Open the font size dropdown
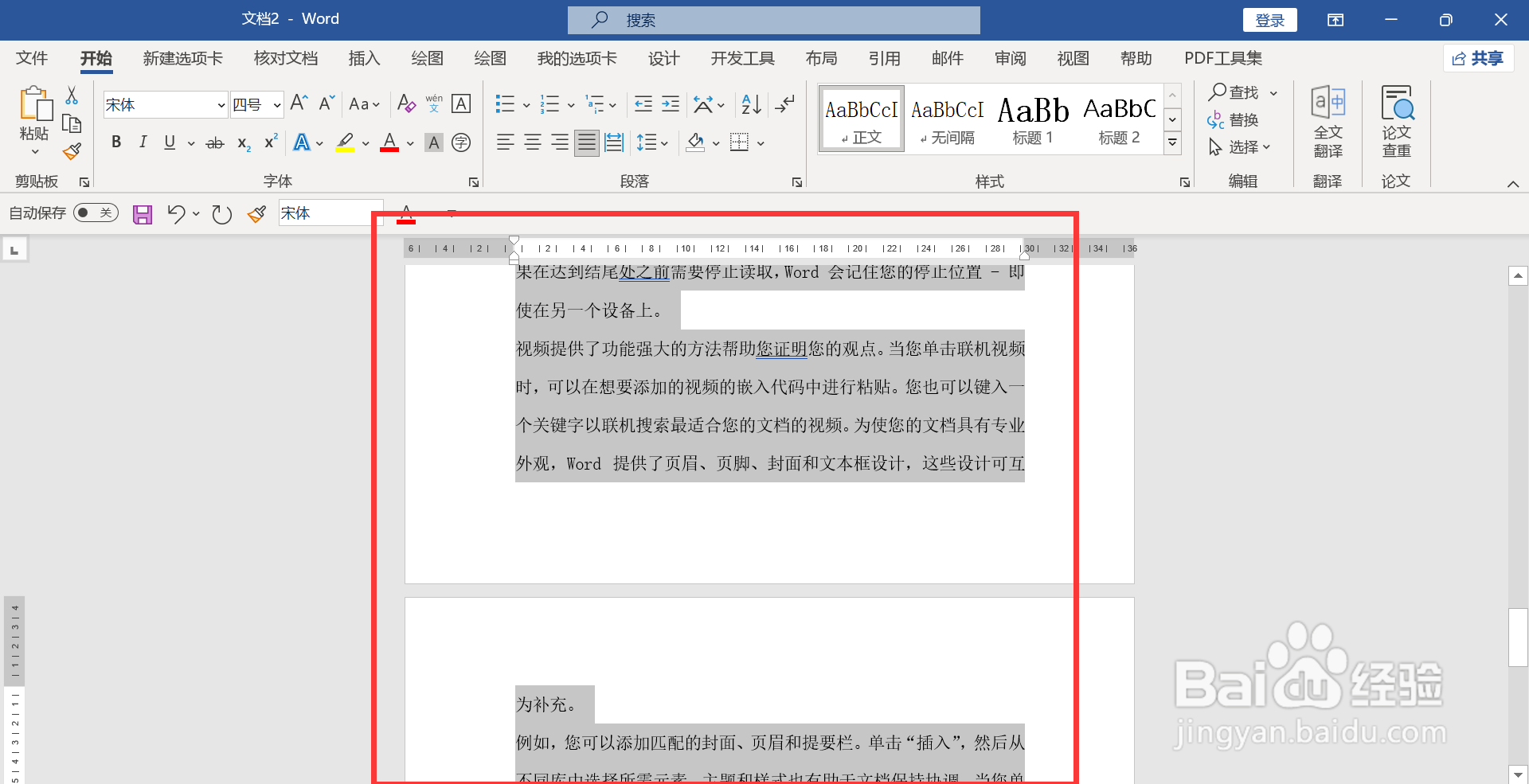 click(276, 105)
